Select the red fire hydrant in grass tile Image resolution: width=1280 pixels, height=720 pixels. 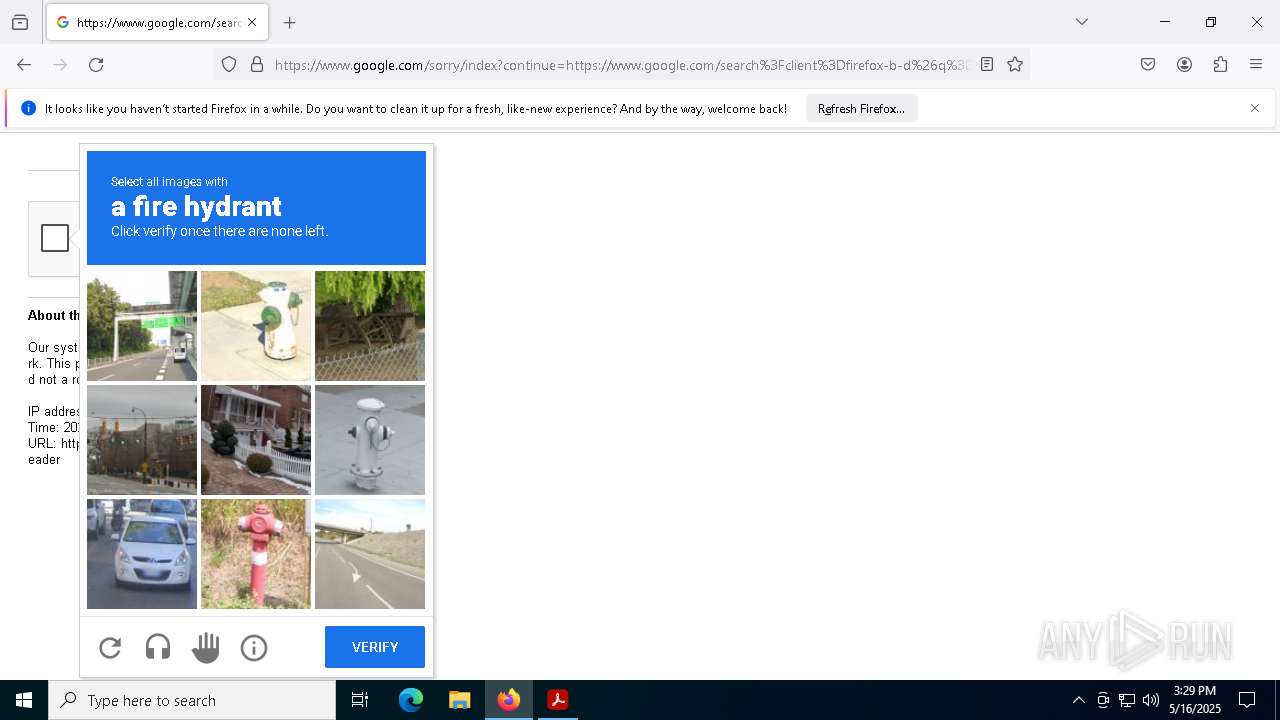(256, 554)
